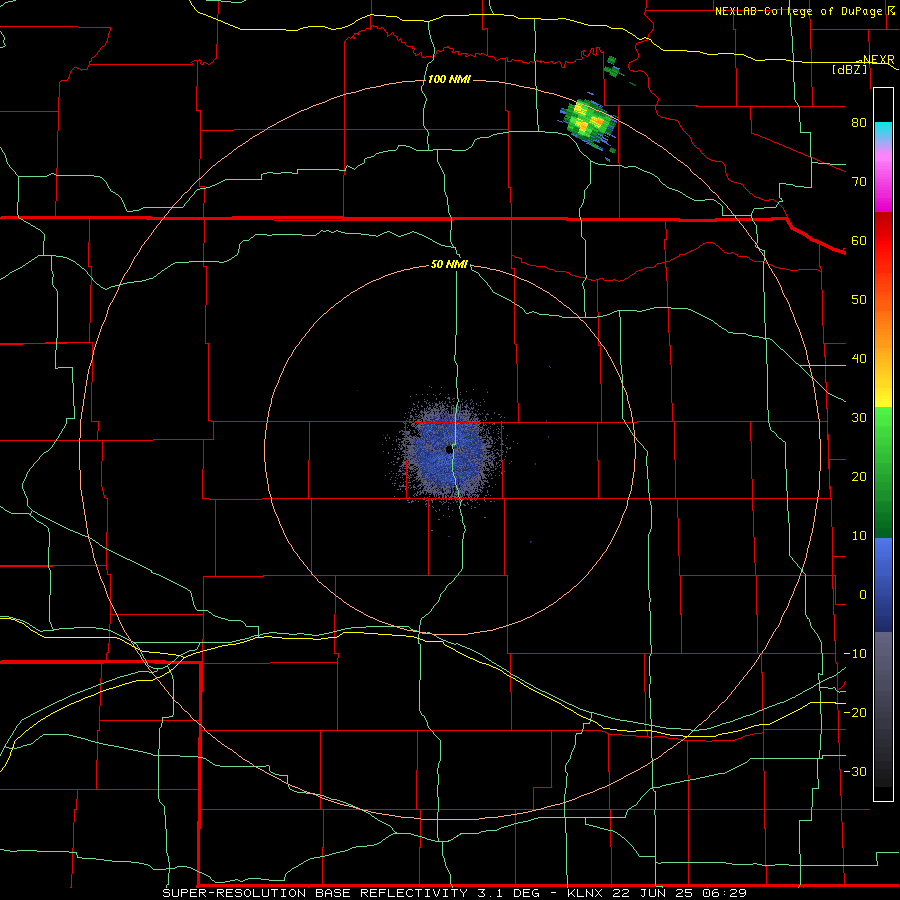Click the 100 NMI range ring label

click(x=449, y=79)
